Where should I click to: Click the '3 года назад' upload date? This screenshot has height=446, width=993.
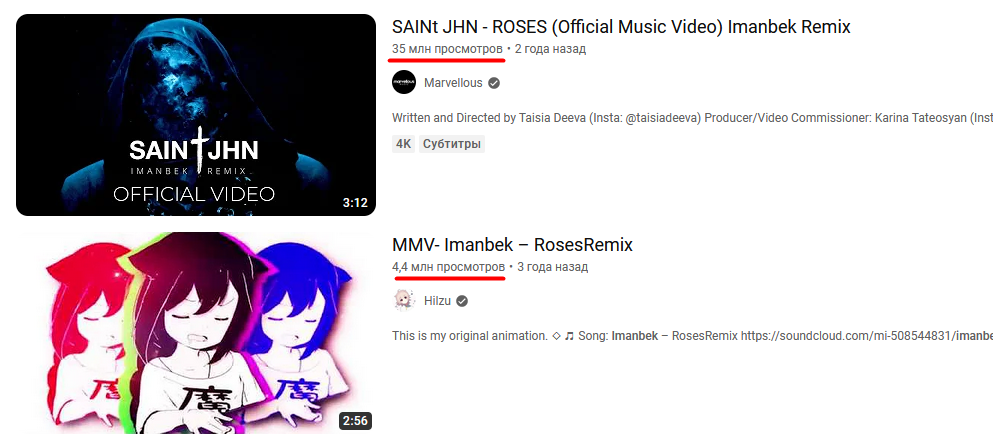pos(553,267)
